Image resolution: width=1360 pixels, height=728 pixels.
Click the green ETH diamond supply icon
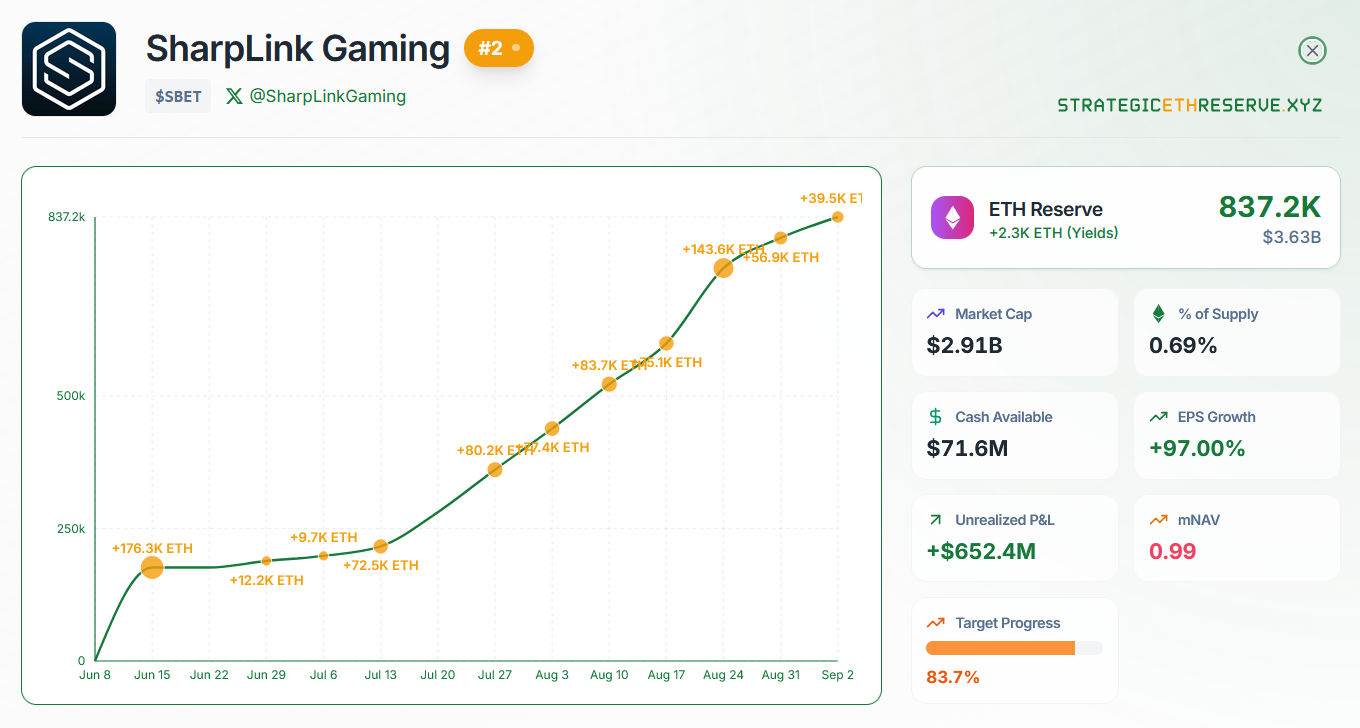click(1159, 314)
